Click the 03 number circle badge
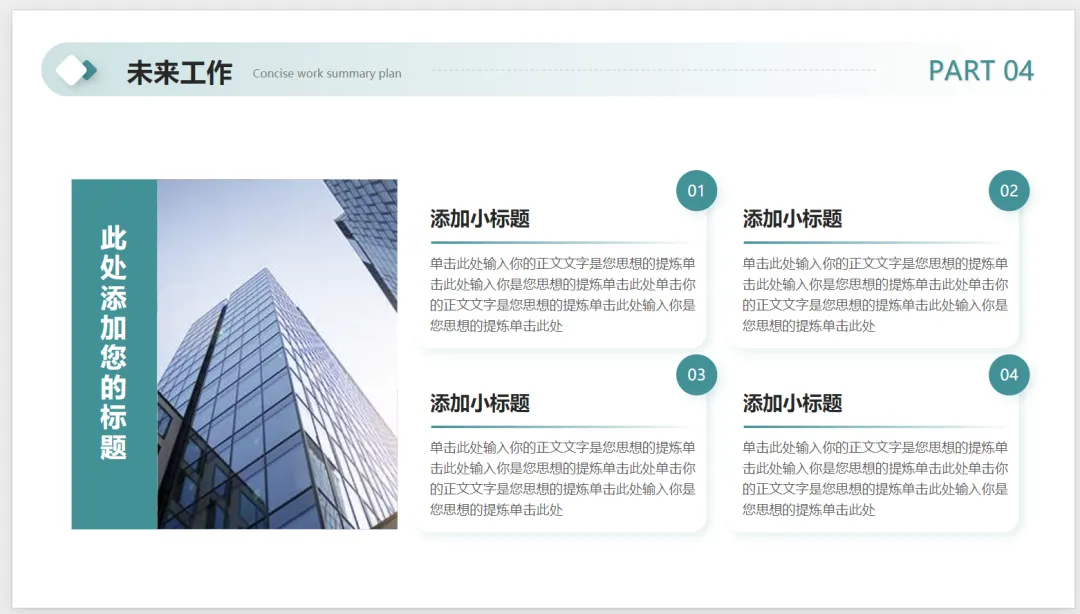 (x=696, y=375)
